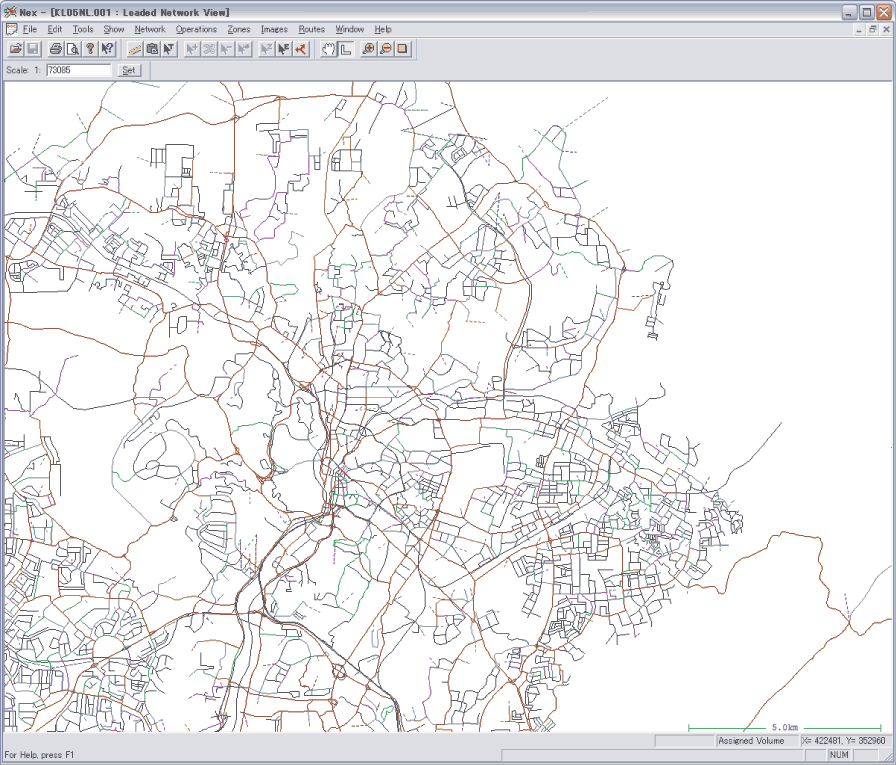Click the Scale input field showing 73085
The width and height of the screenshot is (896, 765).
79,70
